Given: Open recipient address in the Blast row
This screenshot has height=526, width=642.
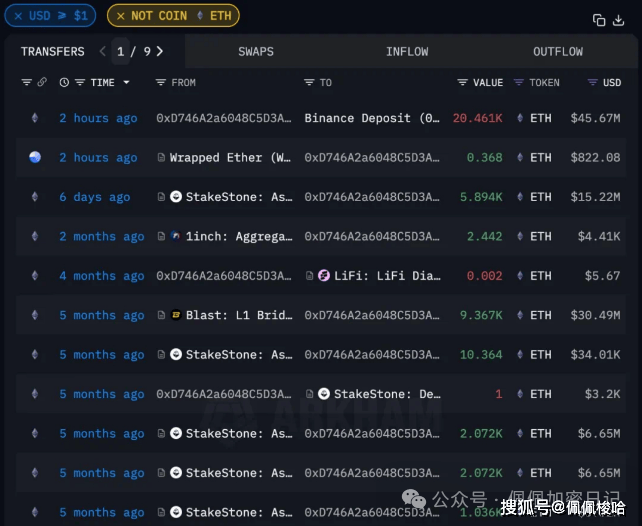Looking at the screenshot, I should pos(372,315).
